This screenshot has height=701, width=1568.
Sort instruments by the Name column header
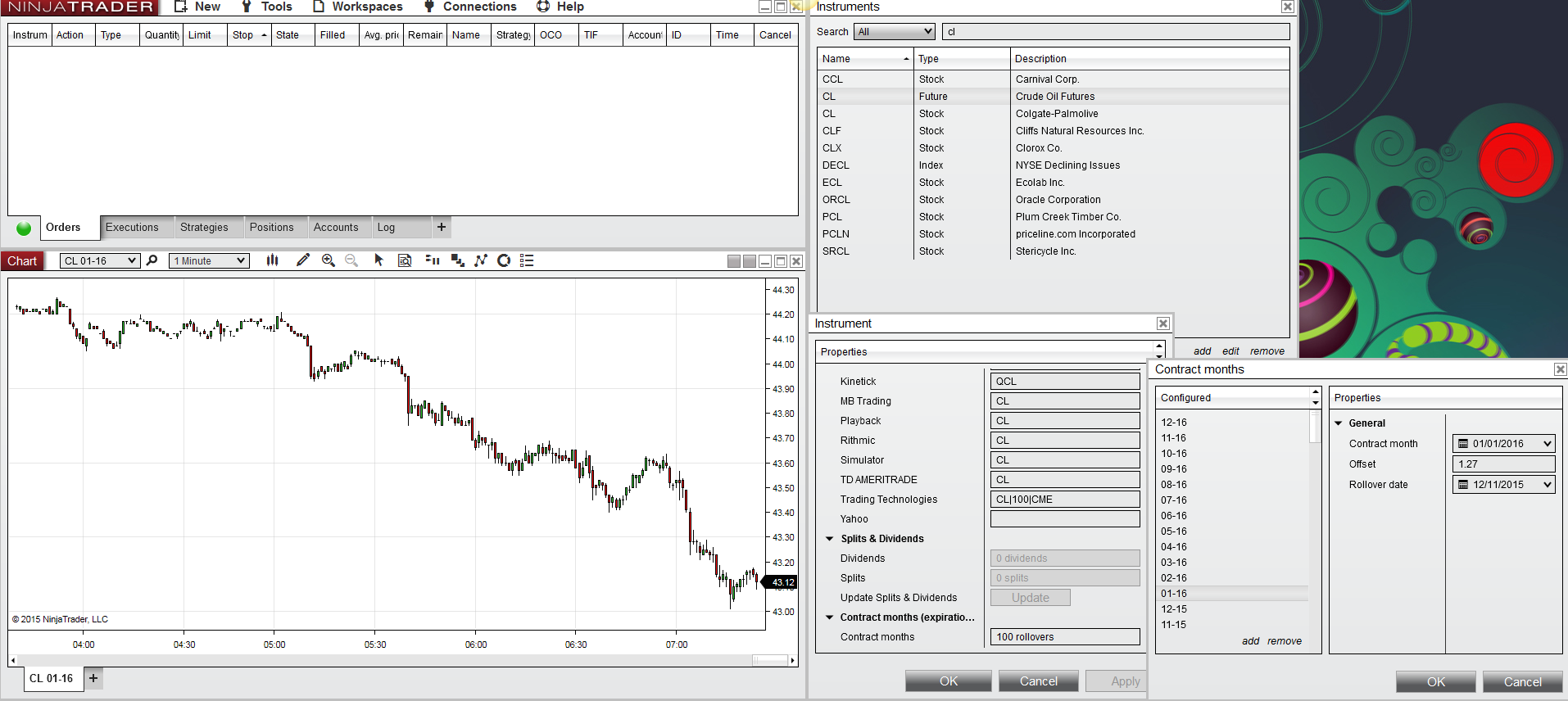click(865, 59)
